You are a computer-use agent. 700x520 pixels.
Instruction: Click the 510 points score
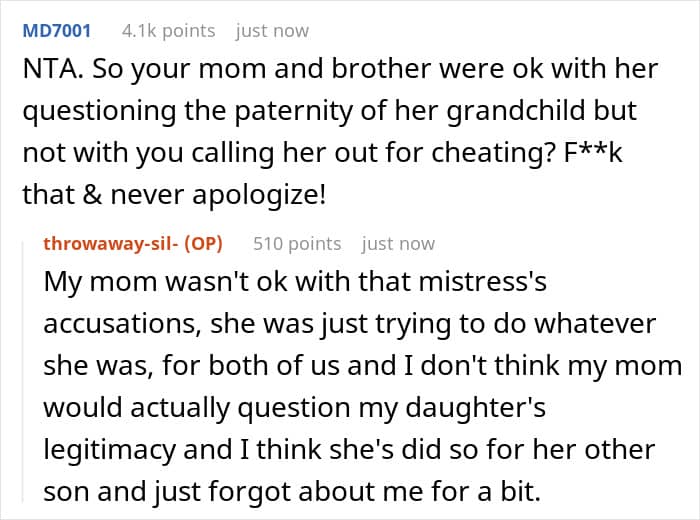[297, 243]
